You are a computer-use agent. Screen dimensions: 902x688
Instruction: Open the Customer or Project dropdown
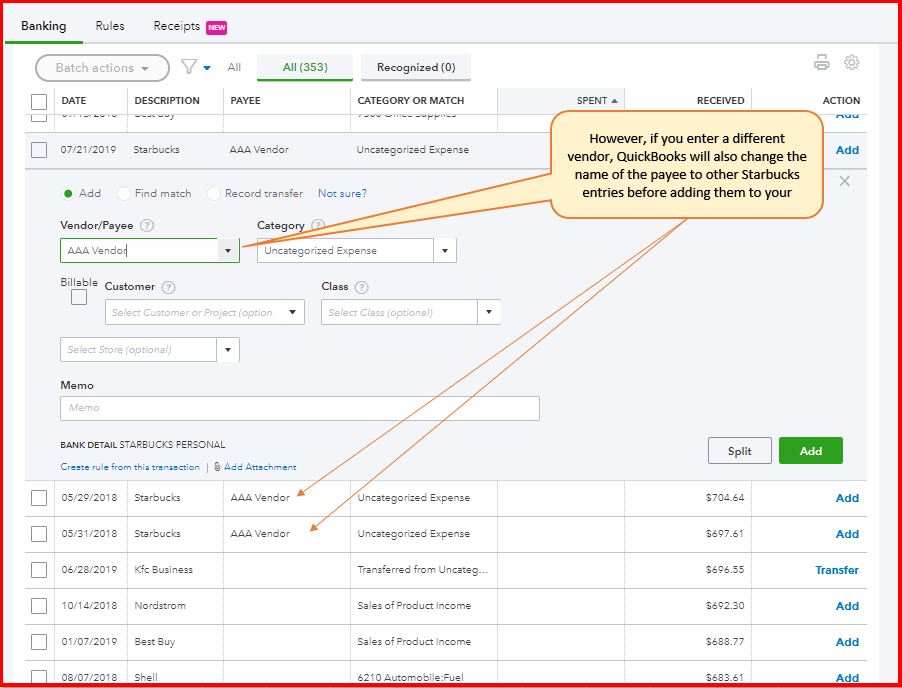click(x=292, y=312)
